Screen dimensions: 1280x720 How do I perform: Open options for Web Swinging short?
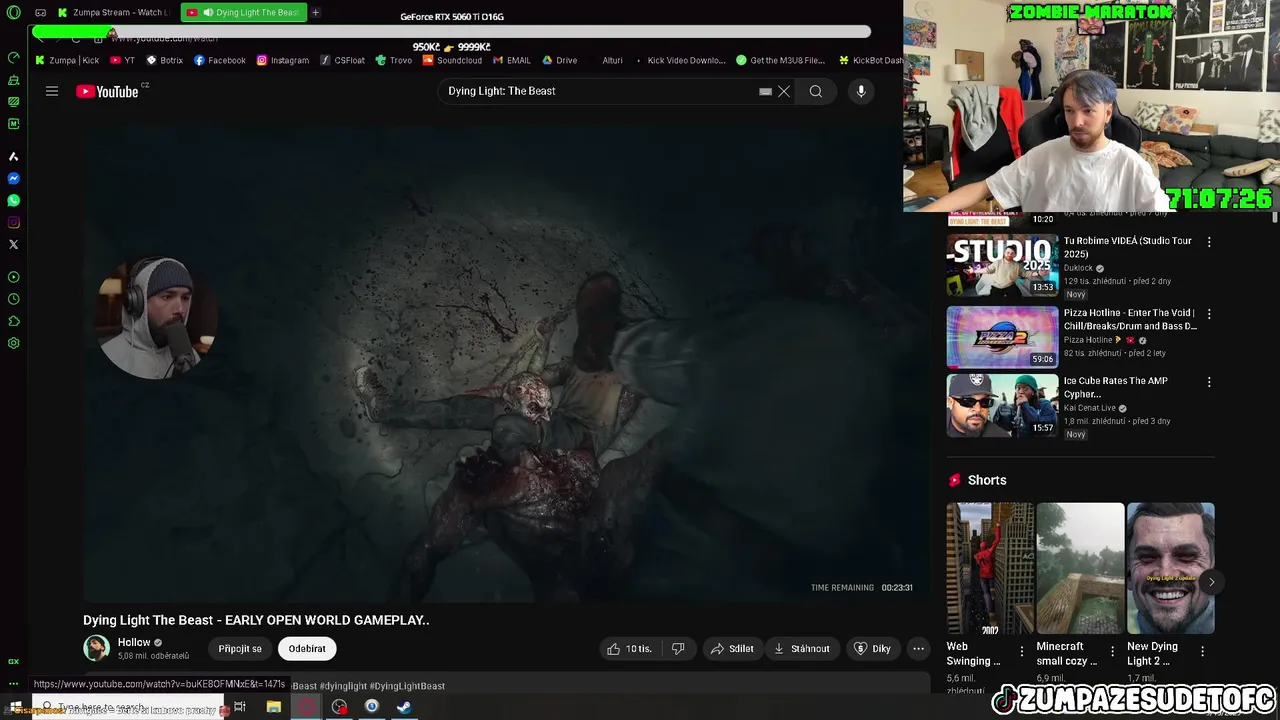(1021, 651)
